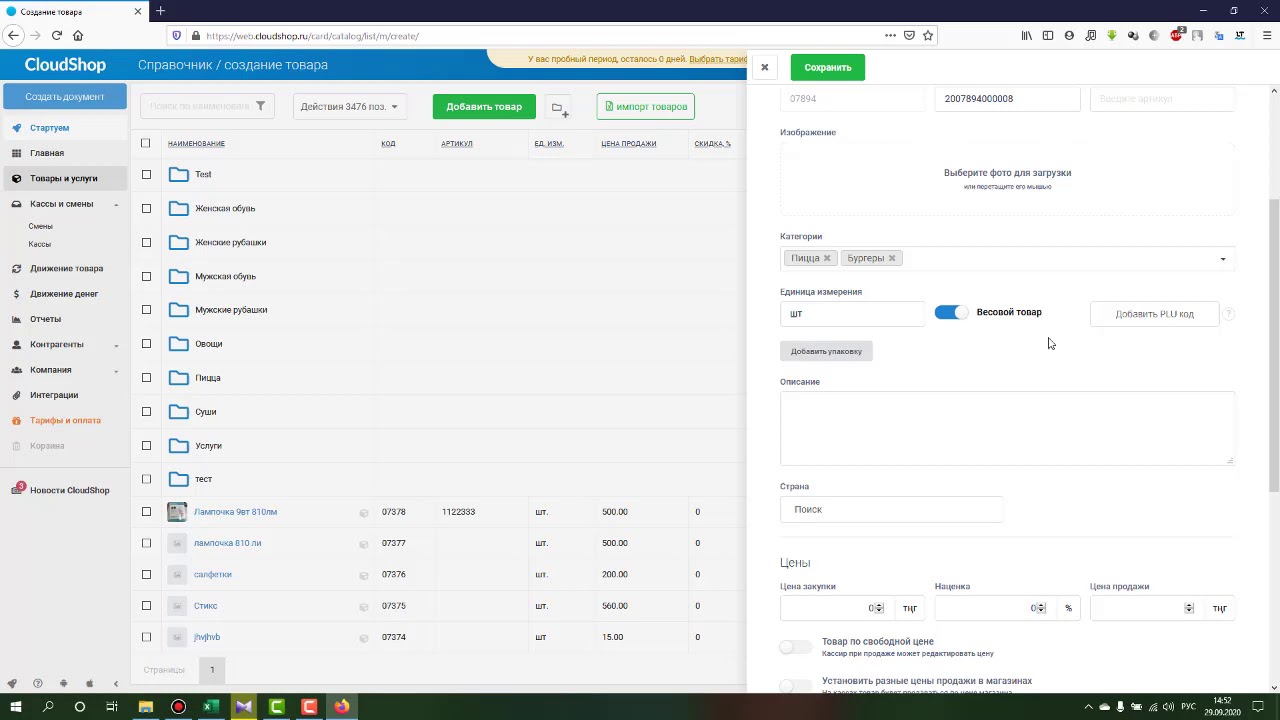Click the help question mark icon in sidebar footer

point(37,684)
